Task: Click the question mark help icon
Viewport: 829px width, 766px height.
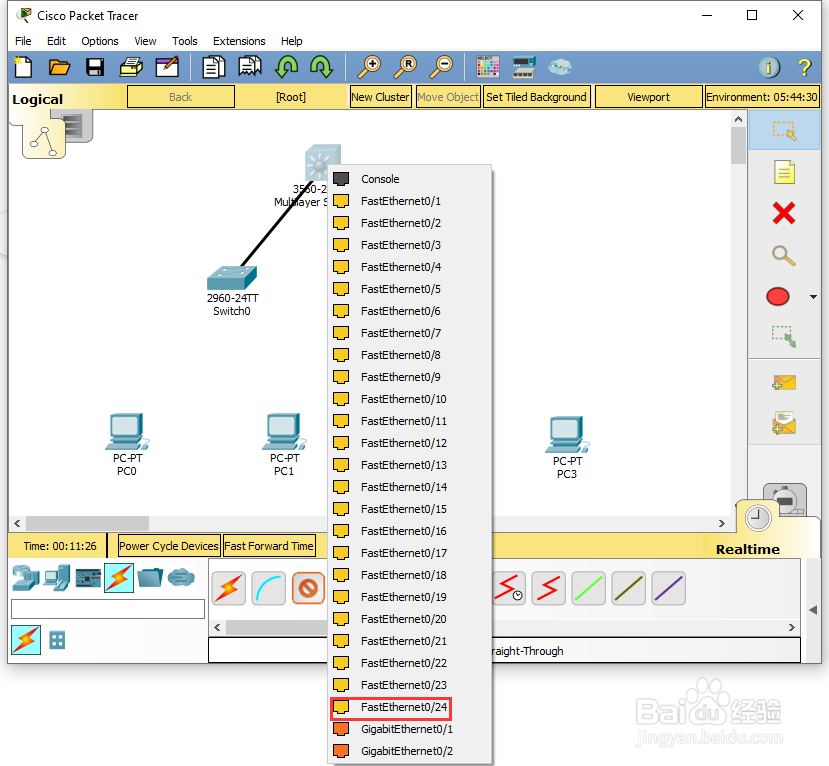Action: coord(804,67)
